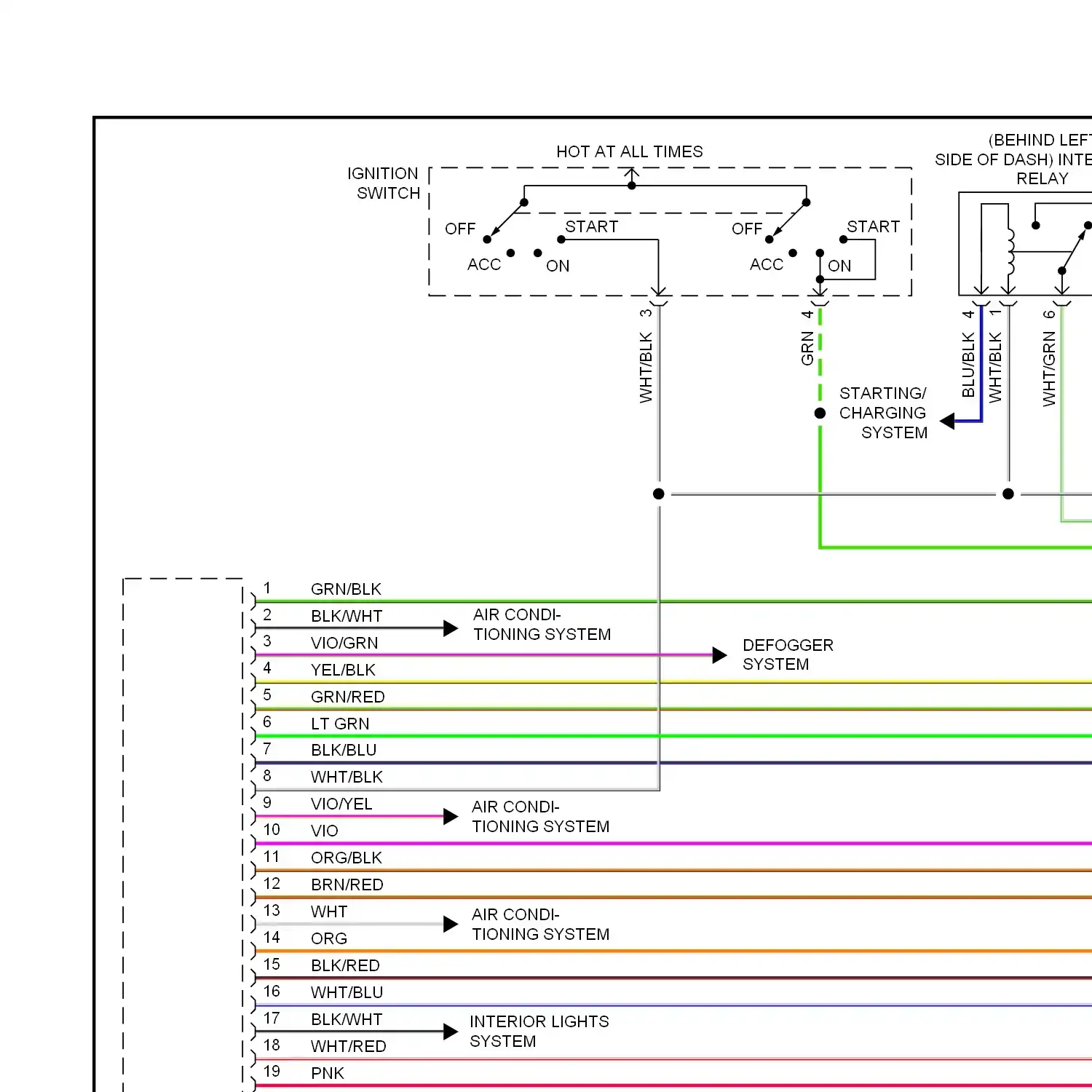Screen dimensions: 1092x1092
Task: Click the START label wired to terminal 3
Action: pos(591,226)
